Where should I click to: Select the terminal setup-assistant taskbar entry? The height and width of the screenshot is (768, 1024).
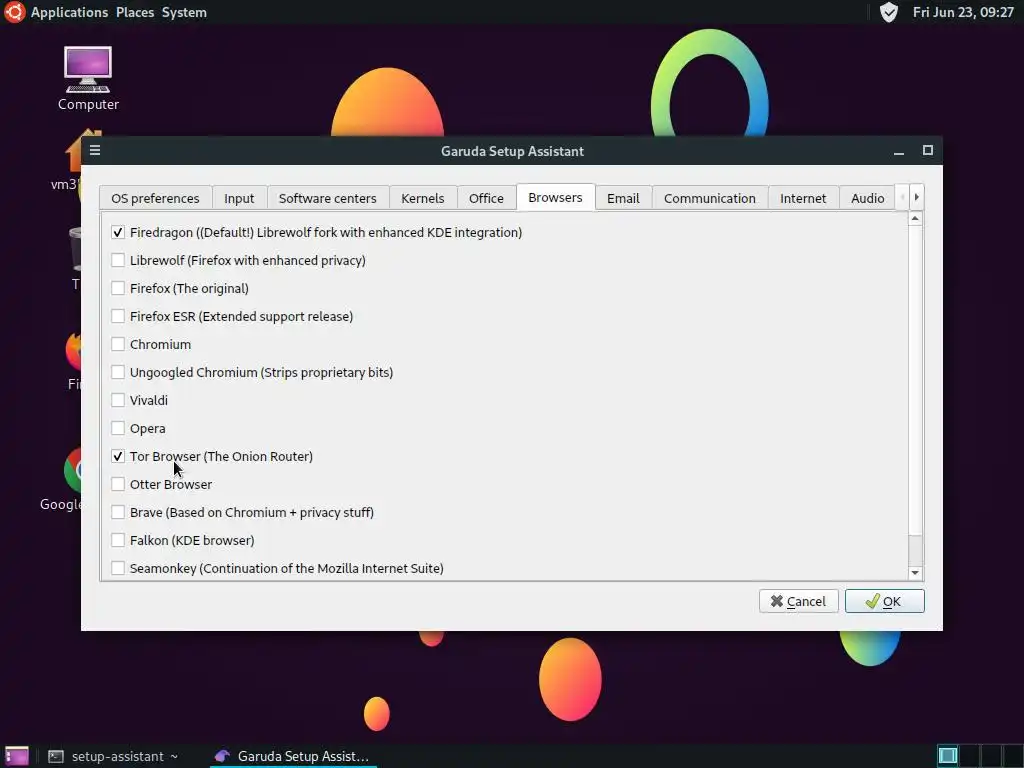point(113,756)
